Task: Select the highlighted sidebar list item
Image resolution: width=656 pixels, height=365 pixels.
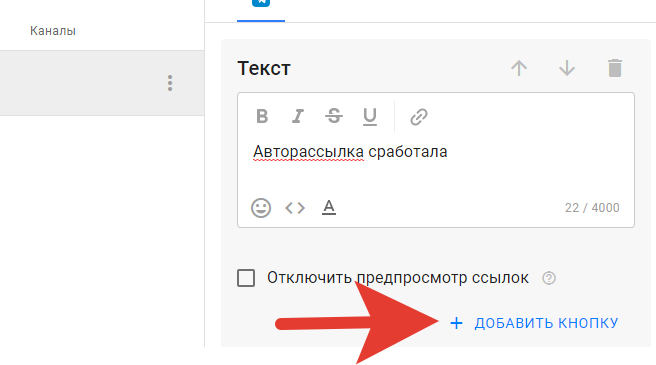Action: click(102, 83)
